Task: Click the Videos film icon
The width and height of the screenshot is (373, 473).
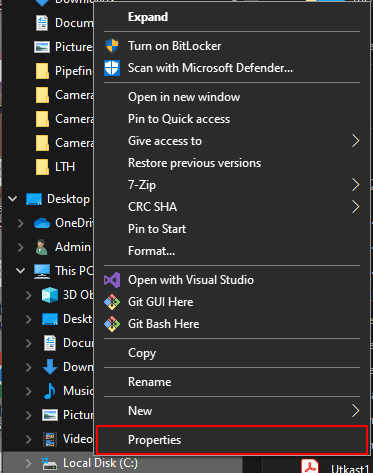Action: point(50,439)
